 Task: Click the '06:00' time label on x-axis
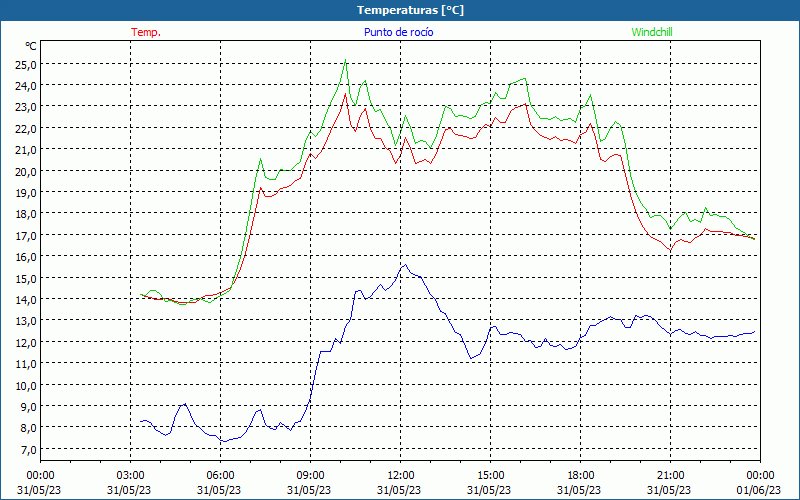[220, 476]
